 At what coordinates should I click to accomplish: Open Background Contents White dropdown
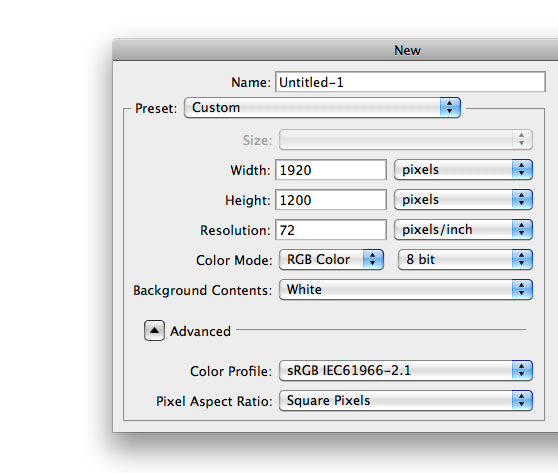(406, 289)
